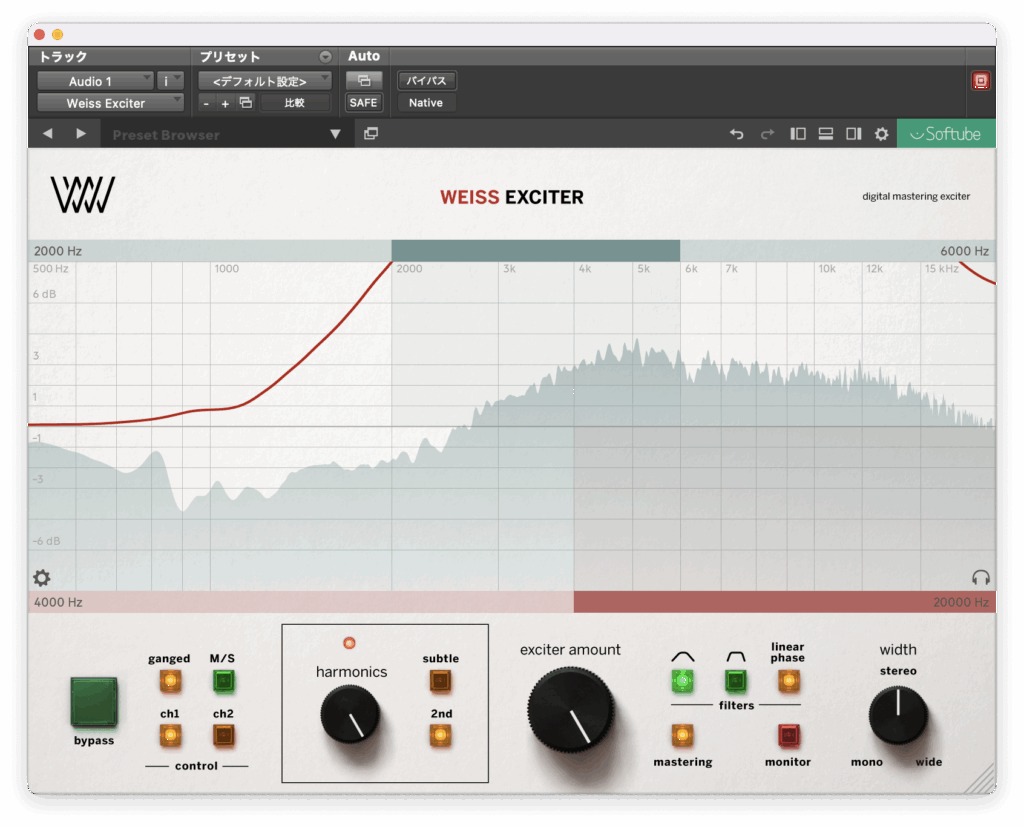Toggle the green bypass button
This screenshot has width=1024, height=827.
94,702
